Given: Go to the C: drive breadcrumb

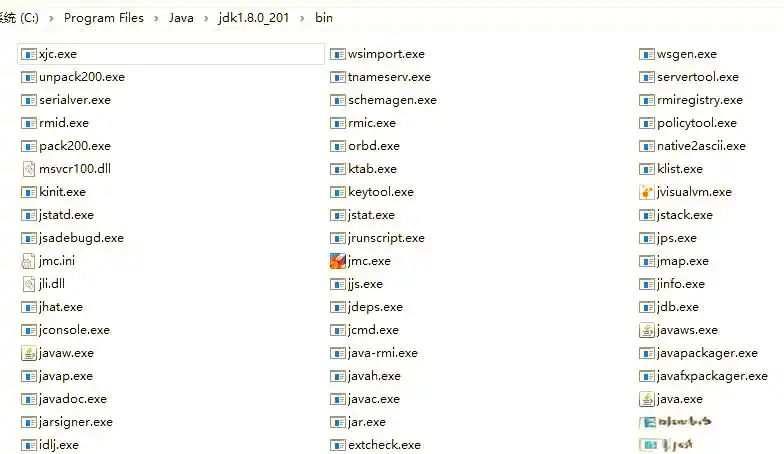Looking at the screenshot, I should pos(19,18).
